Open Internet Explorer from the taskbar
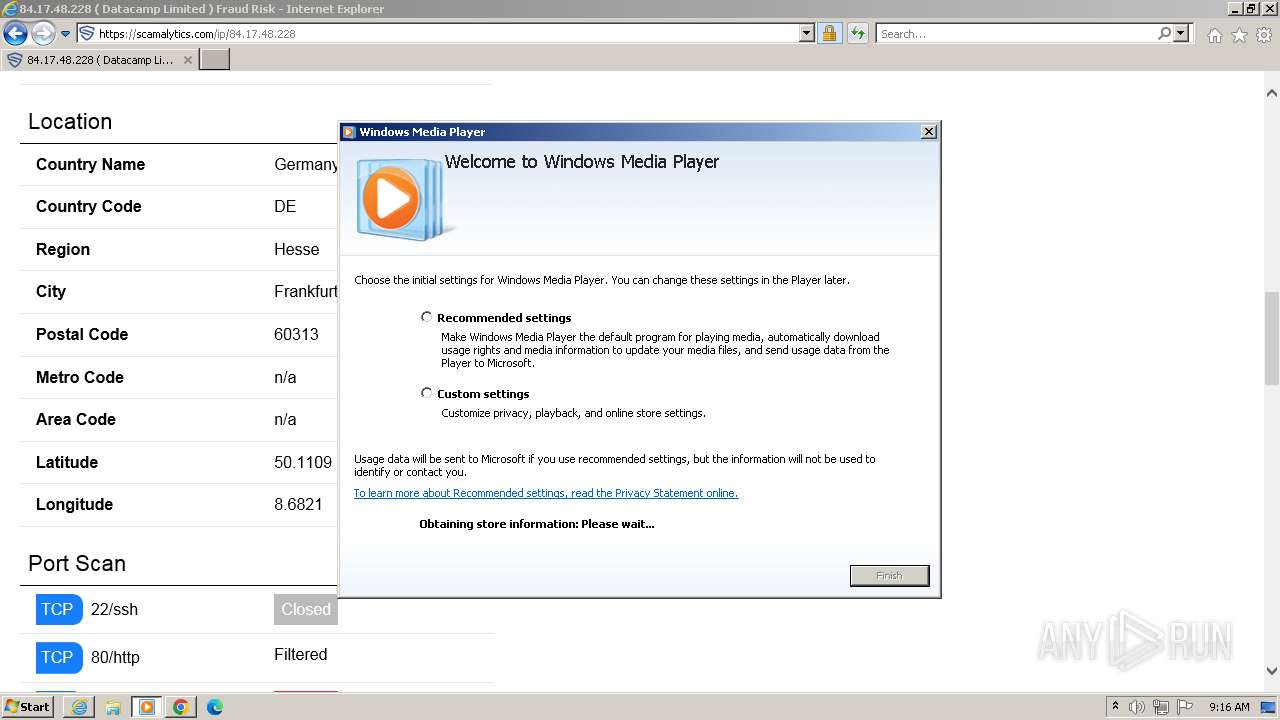 coord(79,707)
